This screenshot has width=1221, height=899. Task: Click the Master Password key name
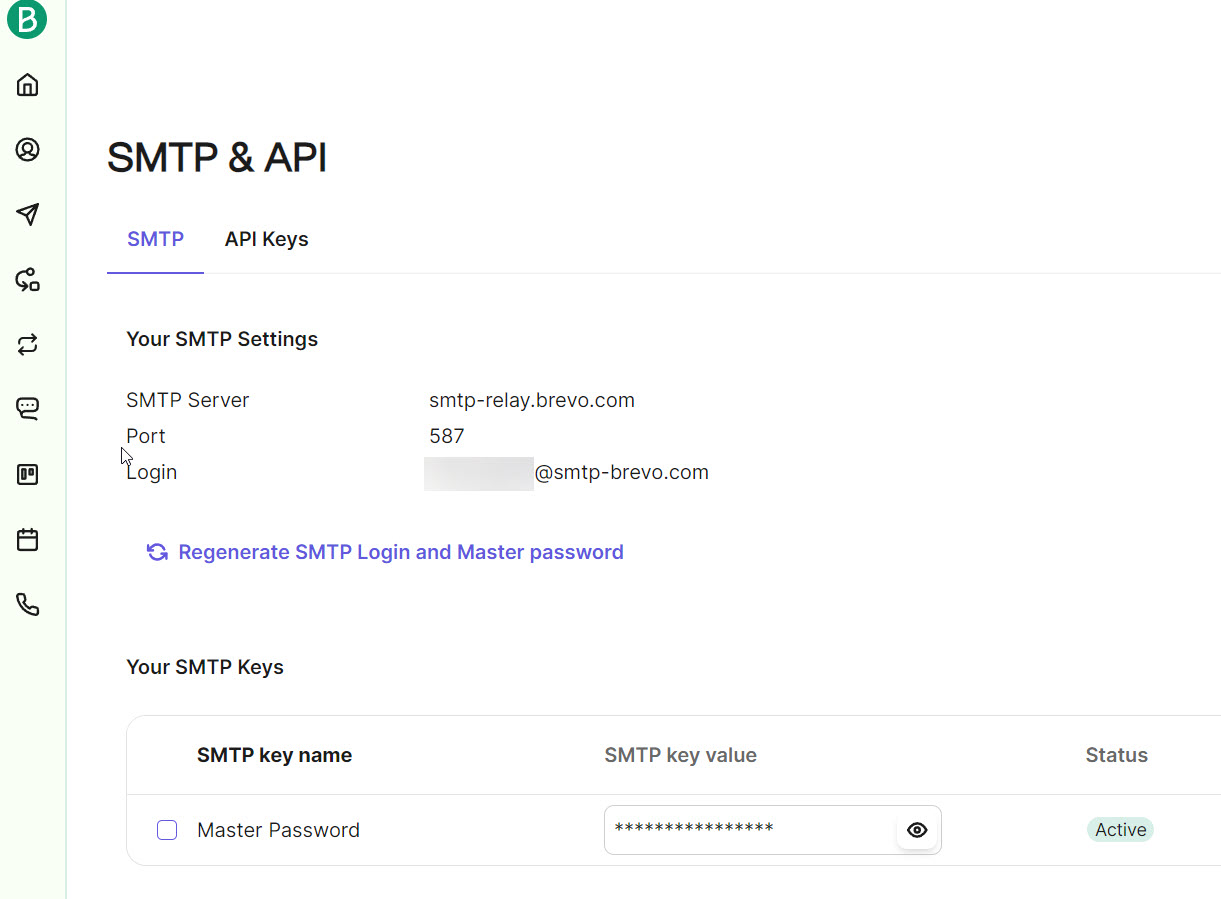point(278,830)
